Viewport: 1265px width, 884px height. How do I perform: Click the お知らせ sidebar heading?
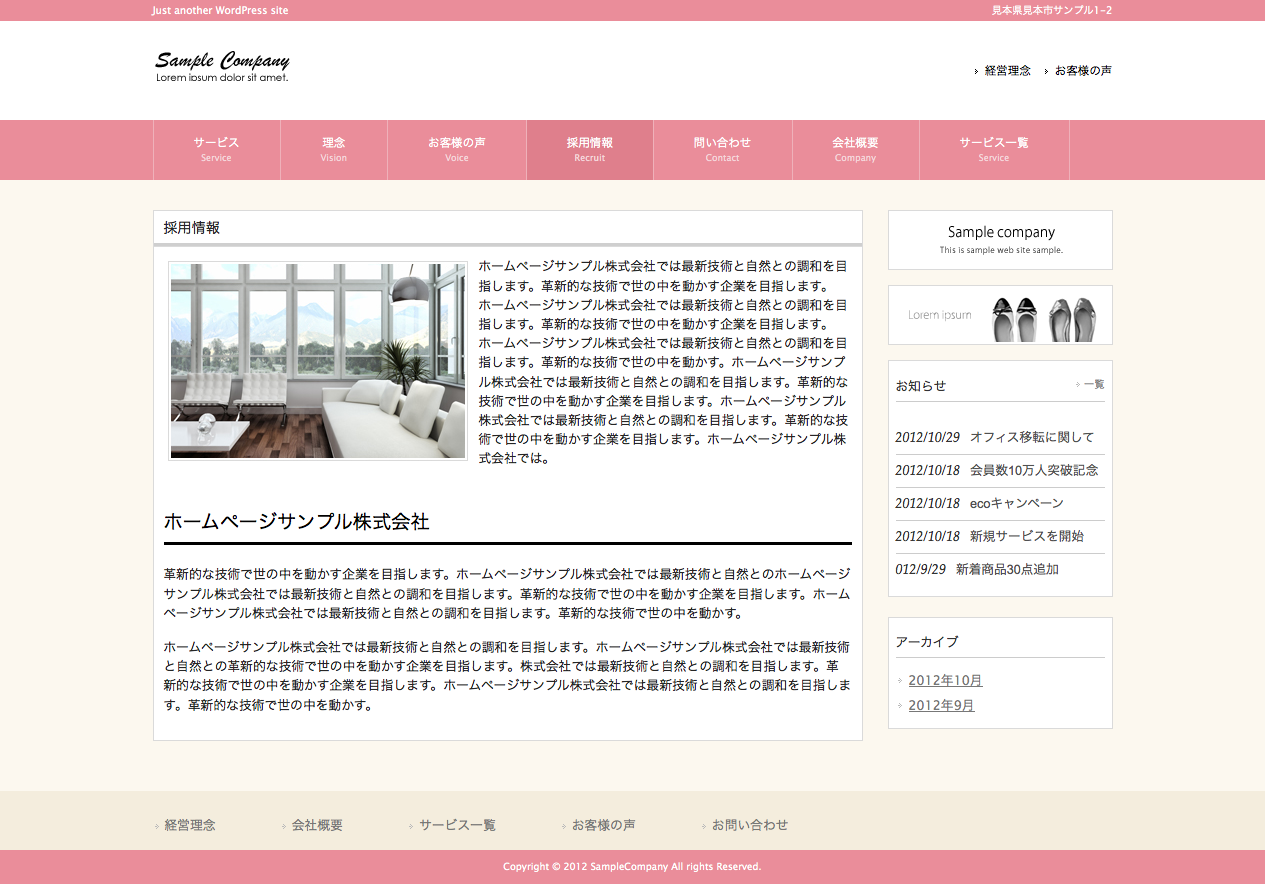tap(921, 386)
